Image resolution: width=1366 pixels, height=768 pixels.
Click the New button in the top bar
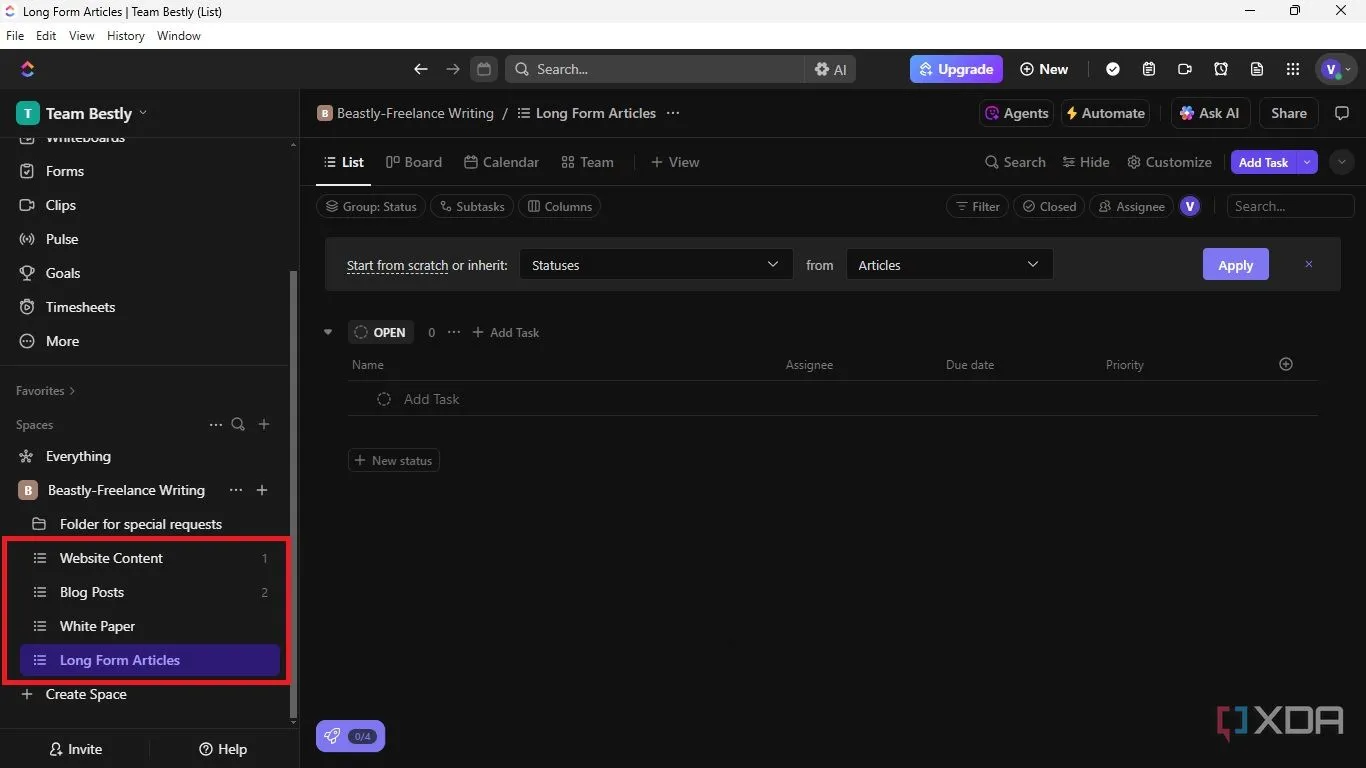click(1044, 69)
